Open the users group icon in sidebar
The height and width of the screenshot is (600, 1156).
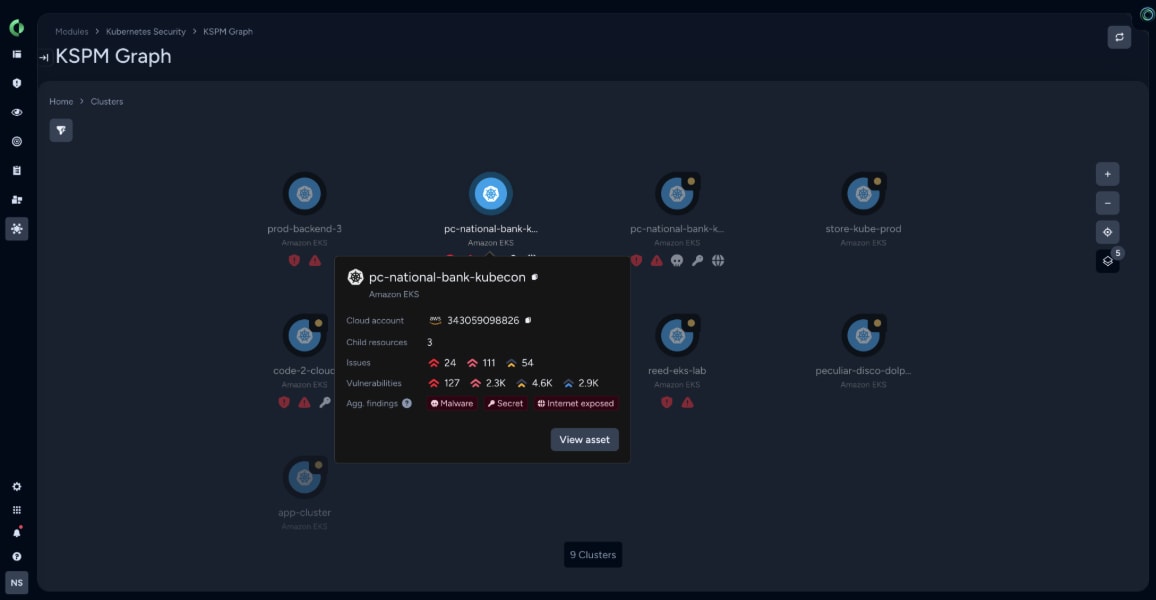point(16,200)
